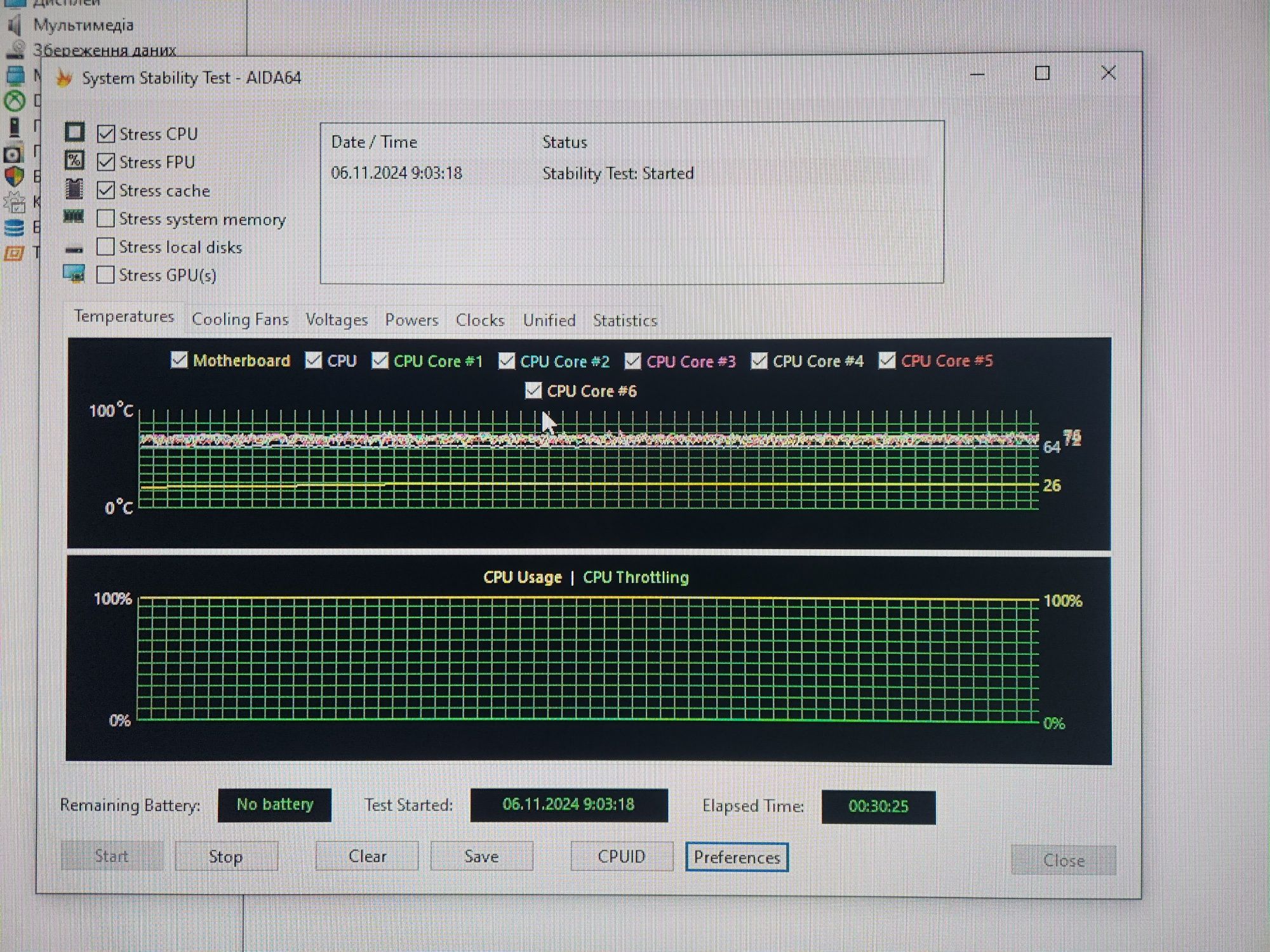
Task: Click the disabled Start button
Action: (112, 856)
